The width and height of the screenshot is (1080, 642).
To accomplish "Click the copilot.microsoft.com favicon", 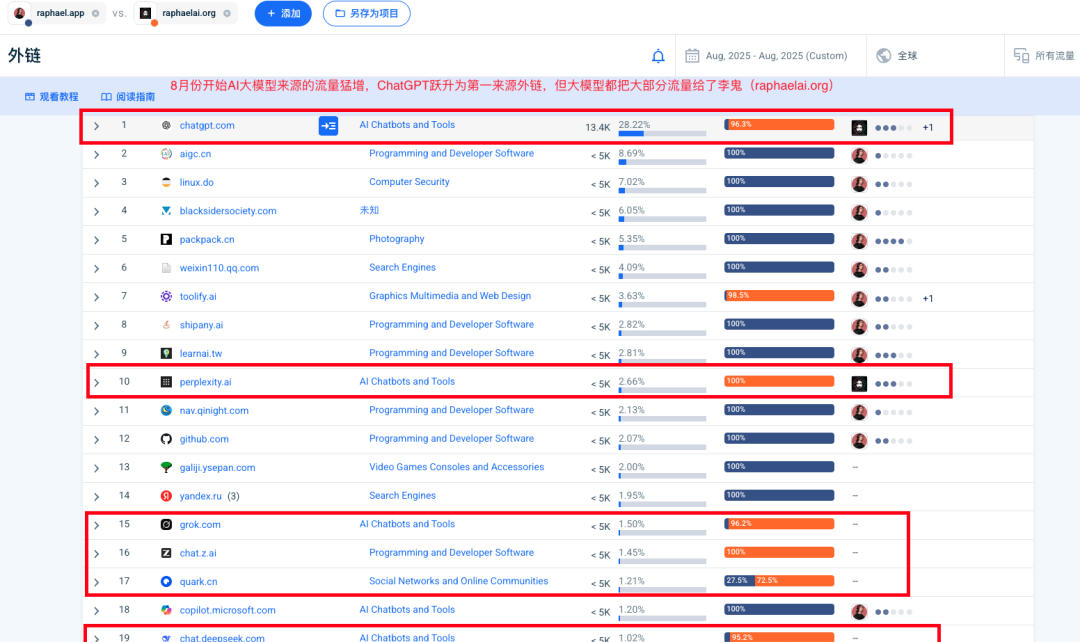I will [166, 610].
